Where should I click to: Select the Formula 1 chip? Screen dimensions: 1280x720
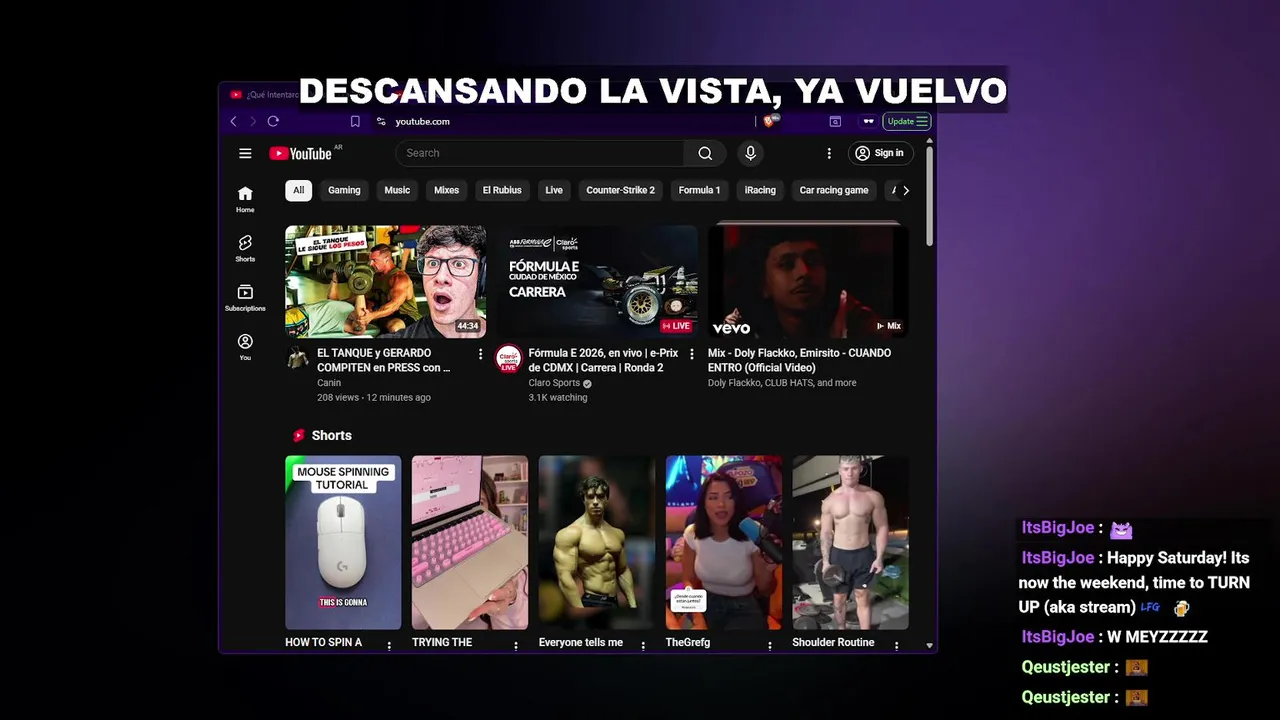pos(699,190)
